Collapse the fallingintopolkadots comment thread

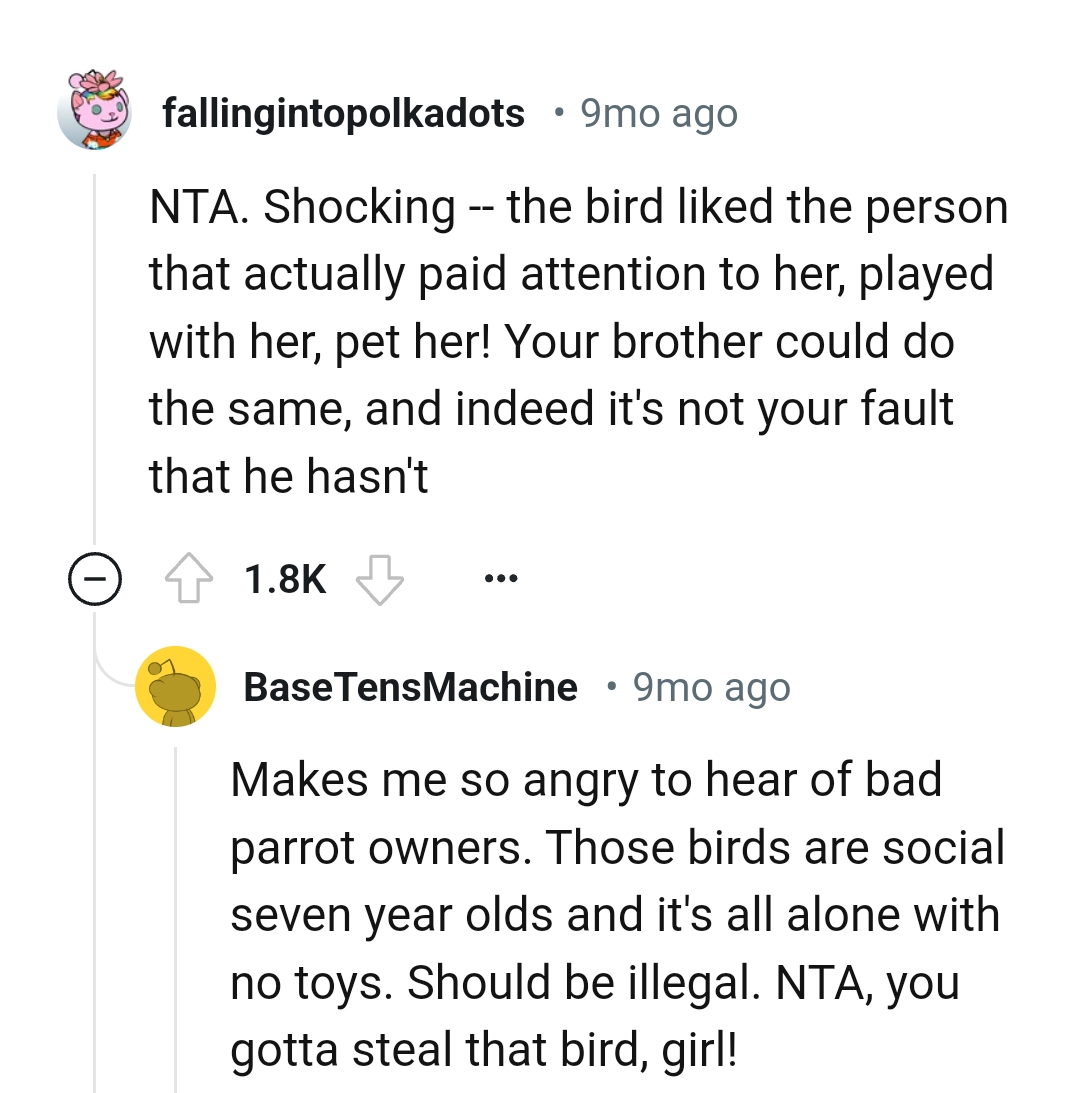(x=93, y=577)
